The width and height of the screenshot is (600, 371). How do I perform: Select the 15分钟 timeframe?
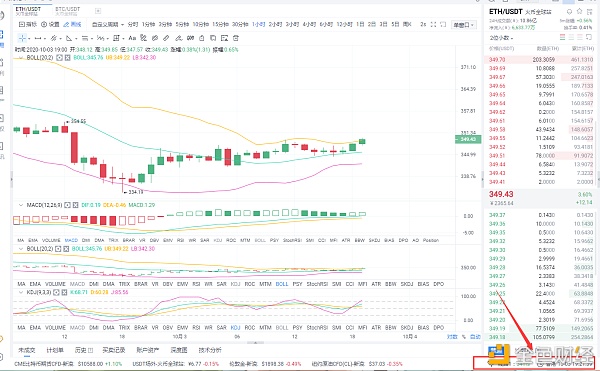click(x=220, y=24)
